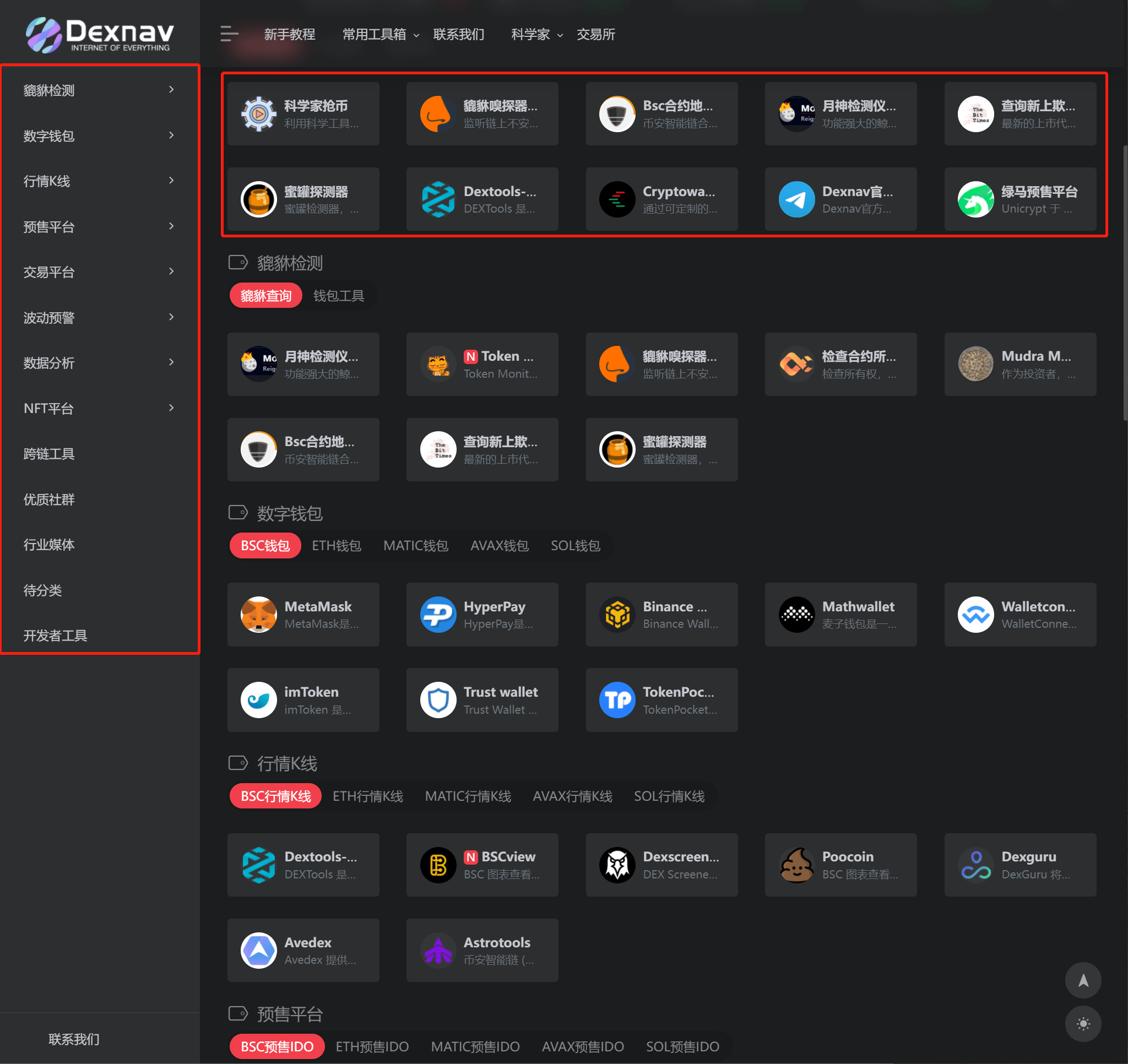Viewport: 1128px width, 1064px height.
Task: Click the HyperPay blue P icon
Action: point(438,615)
